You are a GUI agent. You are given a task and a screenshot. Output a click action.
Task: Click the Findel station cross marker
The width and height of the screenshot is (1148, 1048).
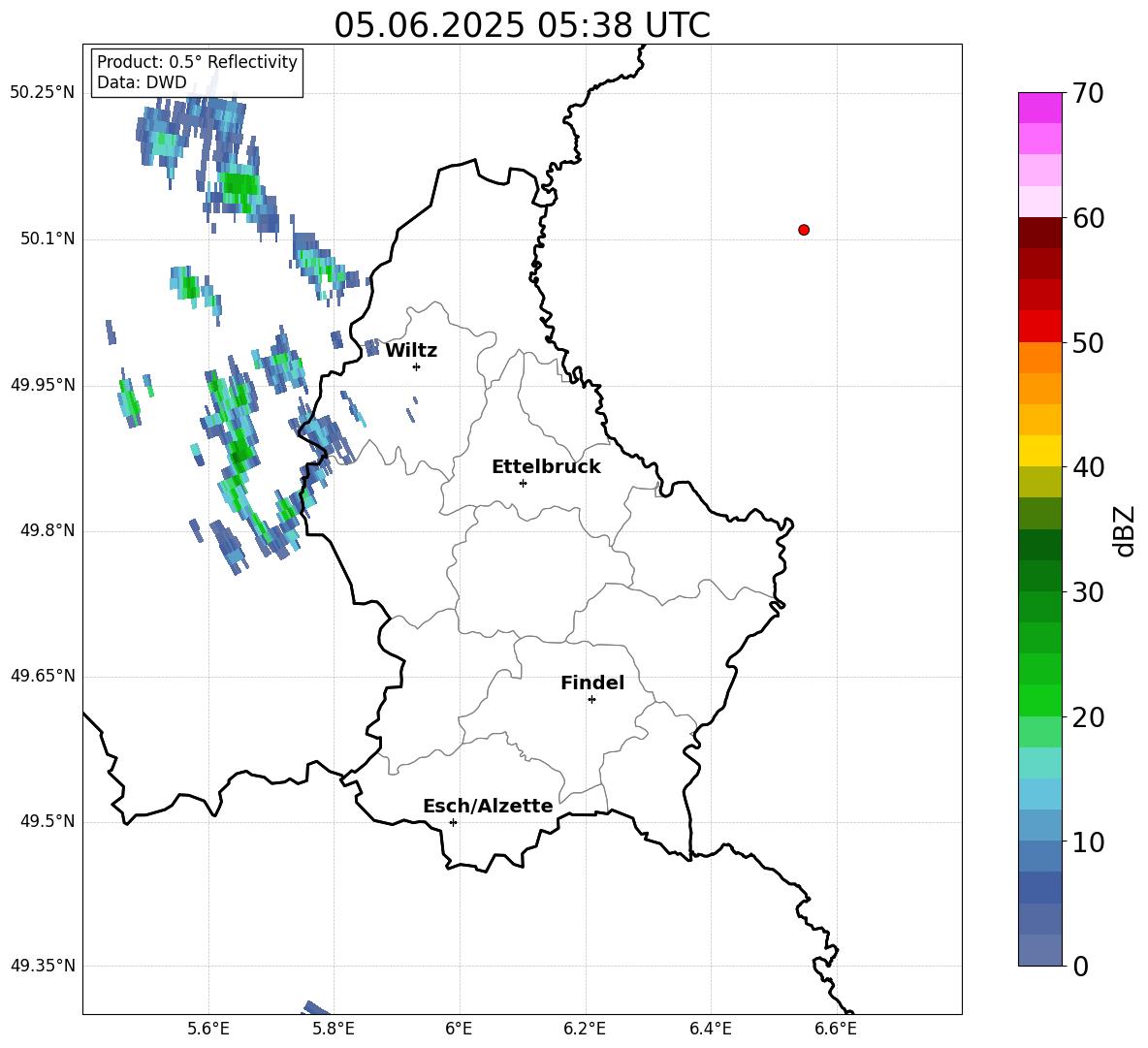[x=591, y=700]
